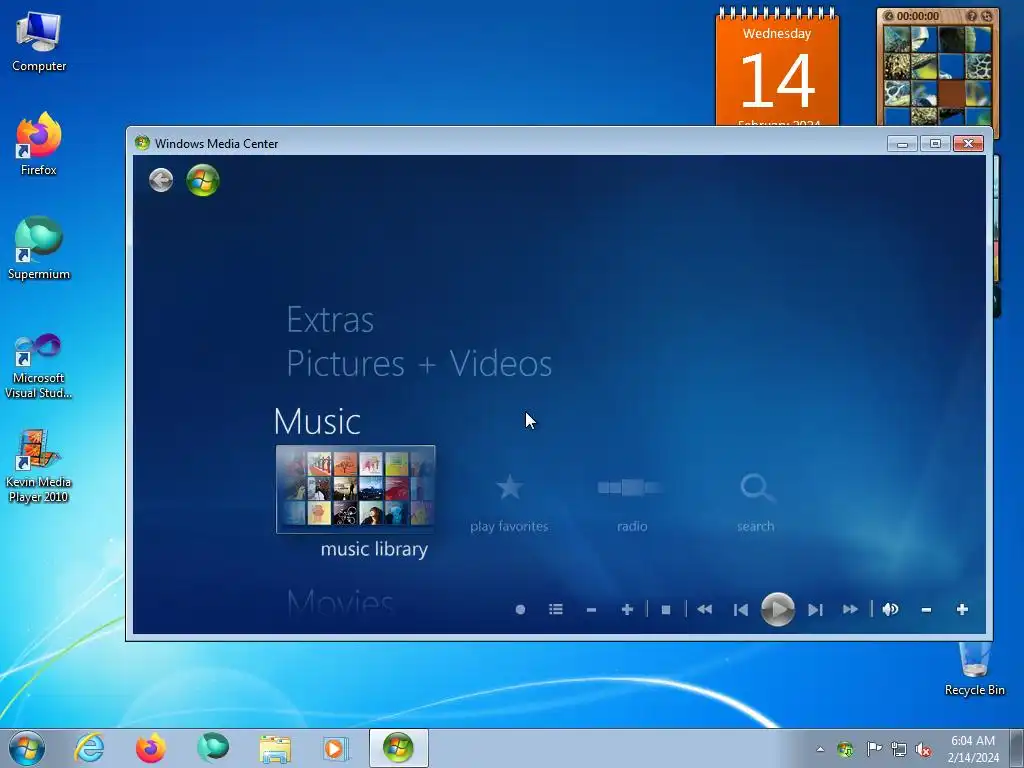Click the green Media Center start button
This screenshot has height=768, width=1024.
202,180
